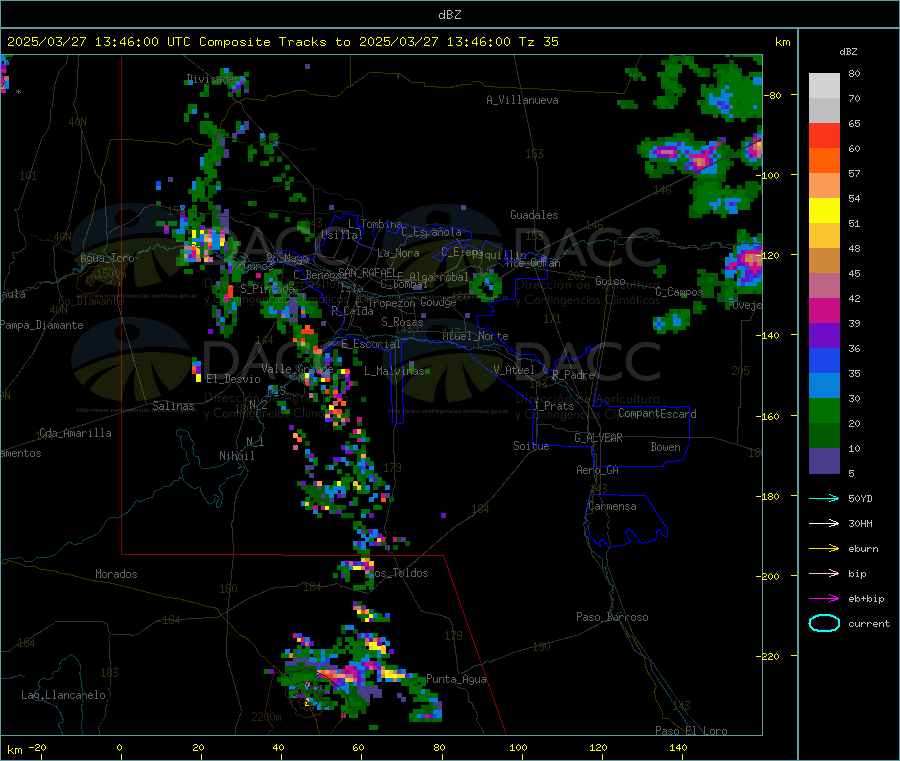
Task: Click the 'La_Nora' map label
Action: click(x=398, y=253)
